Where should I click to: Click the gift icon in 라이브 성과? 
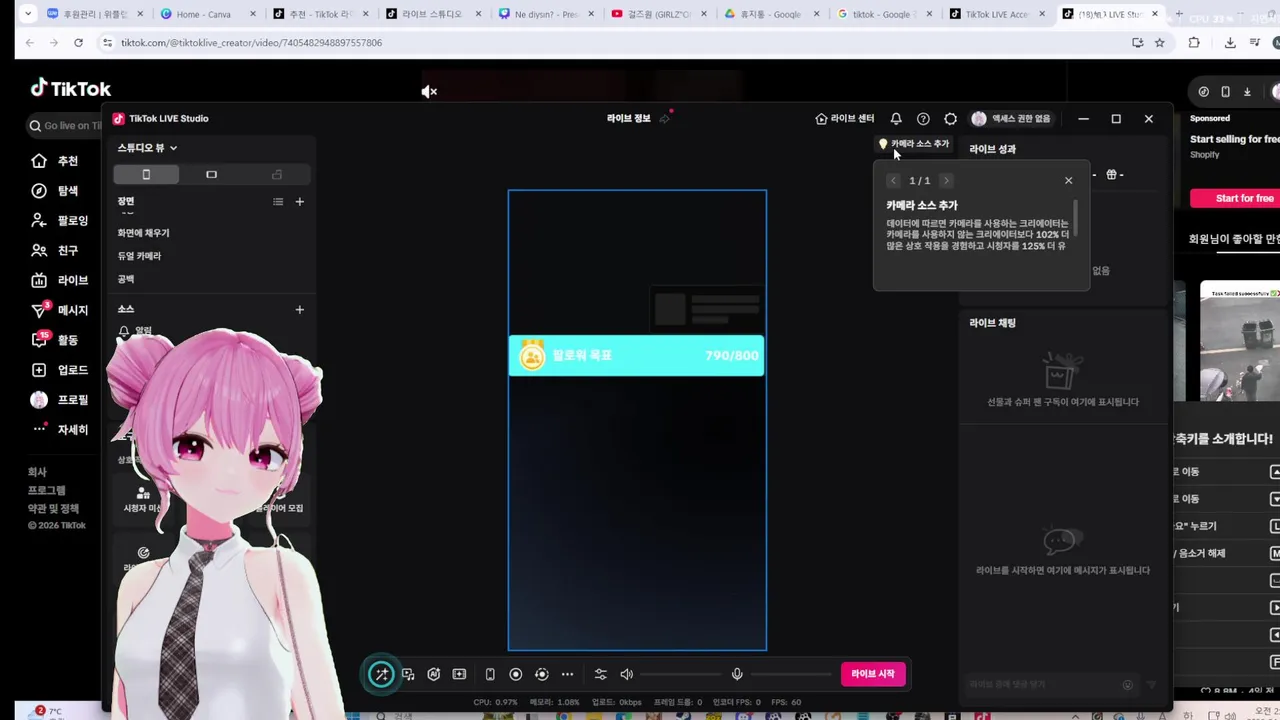[1111, 175]
